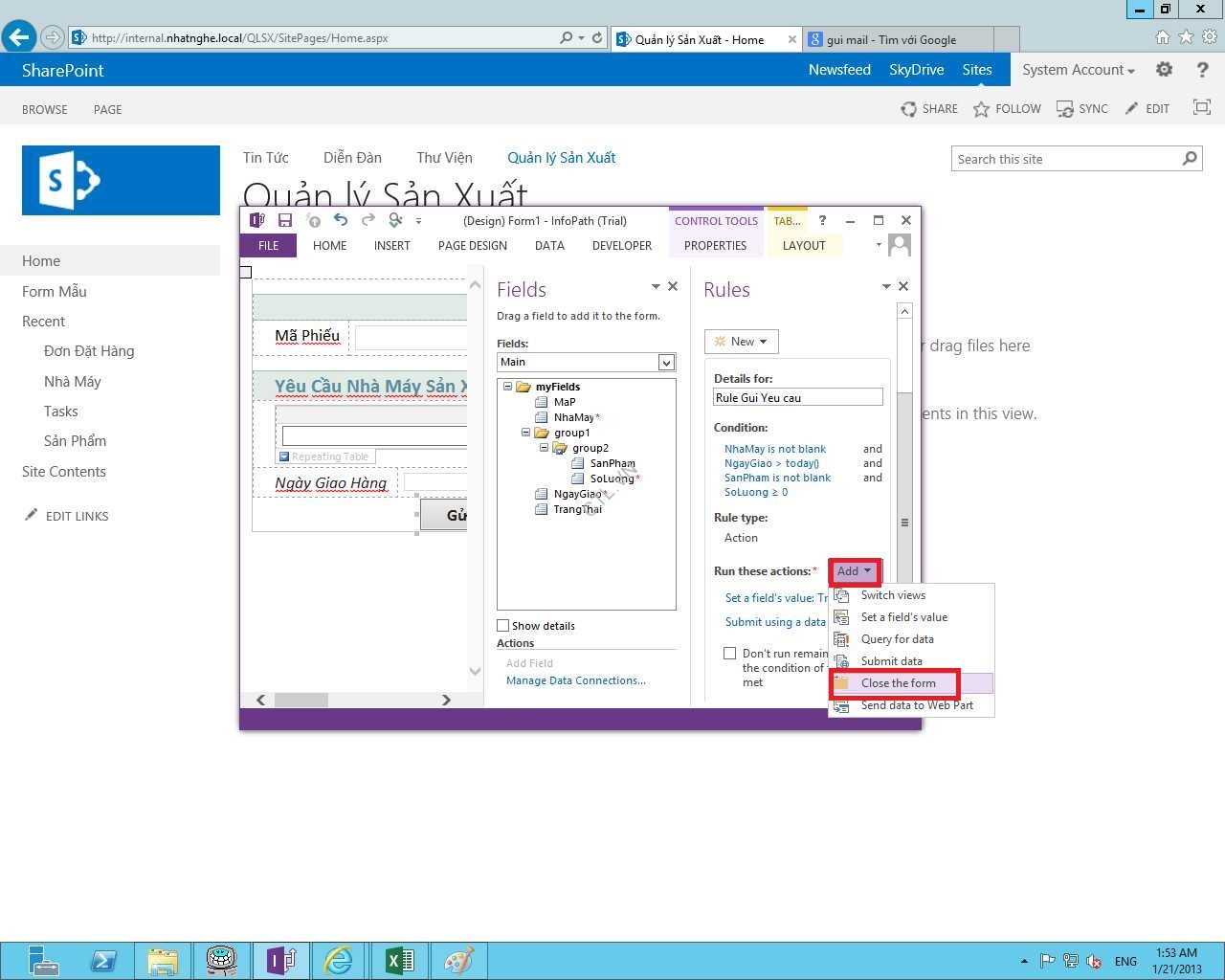Click the form's horizontal scrollbar thumb
The height and width of the screenshot is (980, 1225).
pyautogui.click(x=301, y=701)
